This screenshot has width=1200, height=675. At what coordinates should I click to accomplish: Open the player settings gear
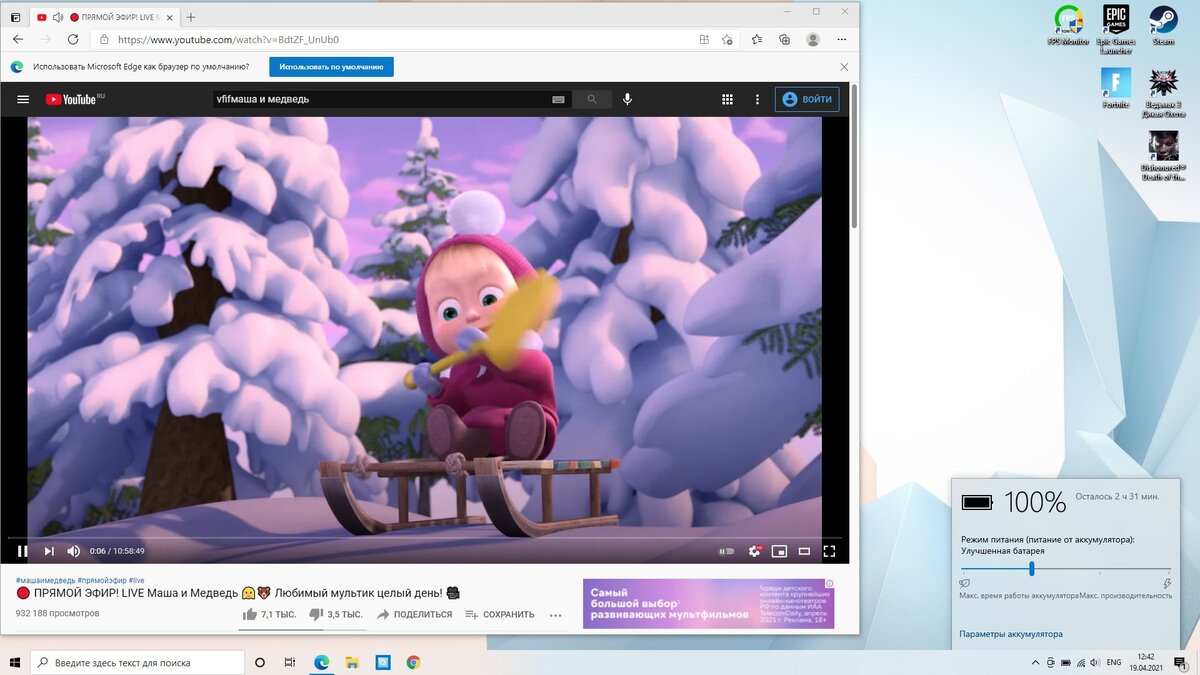click(x=755, y=551)
